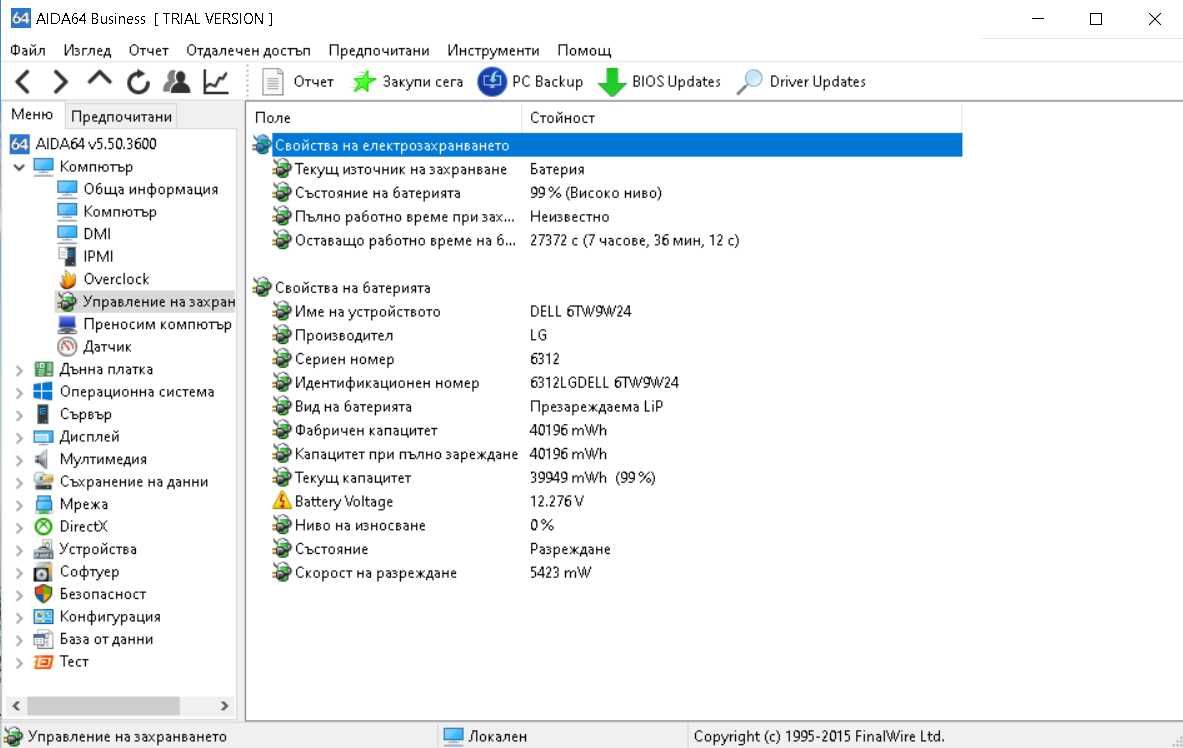Select the Ниво на износване row
The height and width of the screenshot is (748, 1183).
[x=606, y=525]
